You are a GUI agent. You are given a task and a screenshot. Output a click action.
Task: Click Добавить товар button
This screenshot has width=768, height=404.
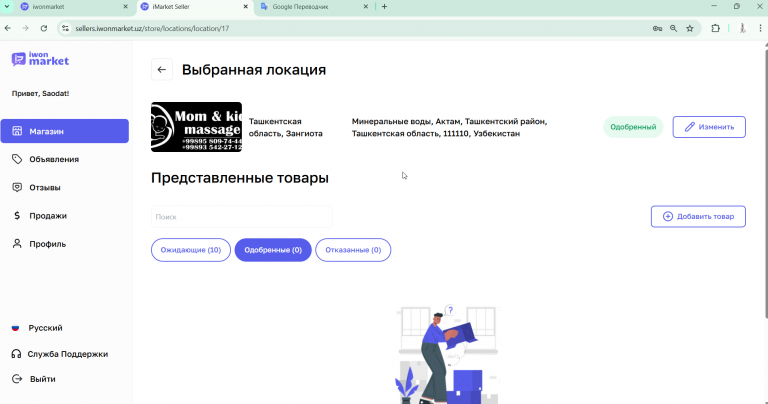[698, 216]
